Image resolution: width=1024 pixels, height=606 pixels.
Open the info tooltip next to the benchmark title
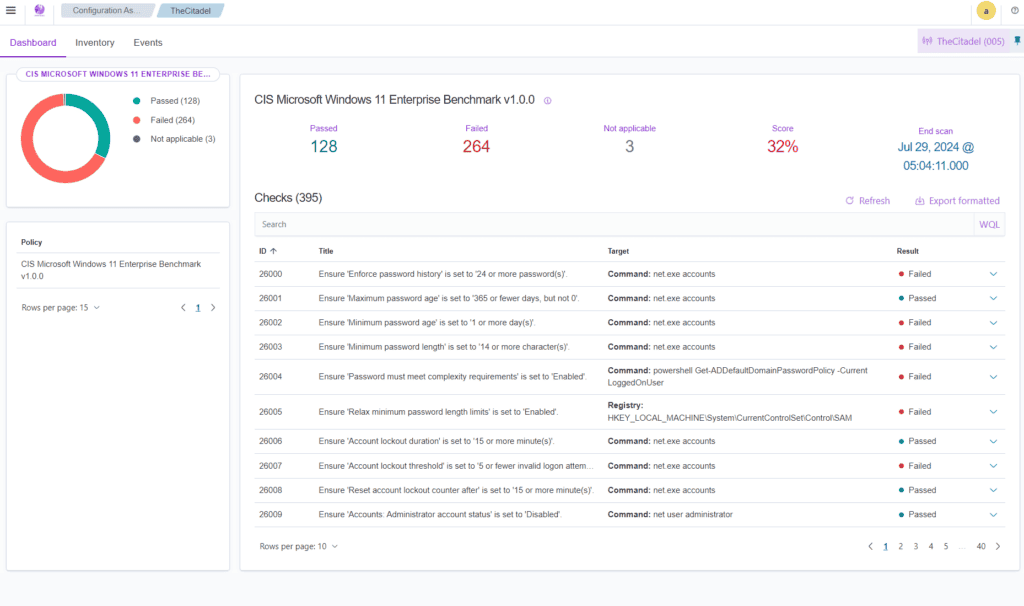click(x=546, y=100)
